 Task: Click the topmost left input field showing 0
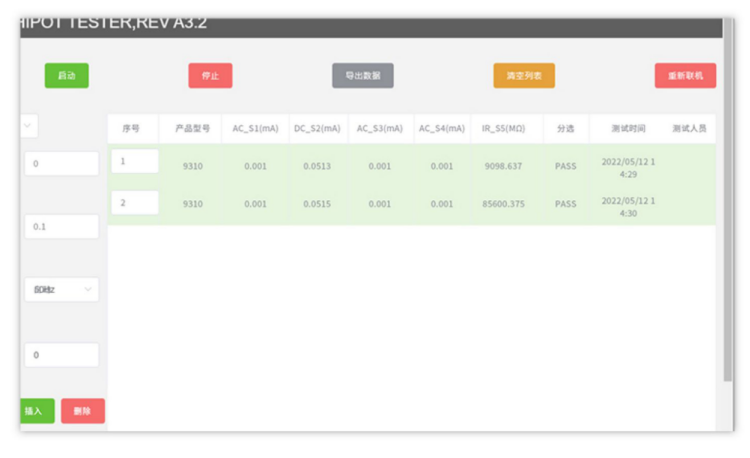tap(61, 163)
